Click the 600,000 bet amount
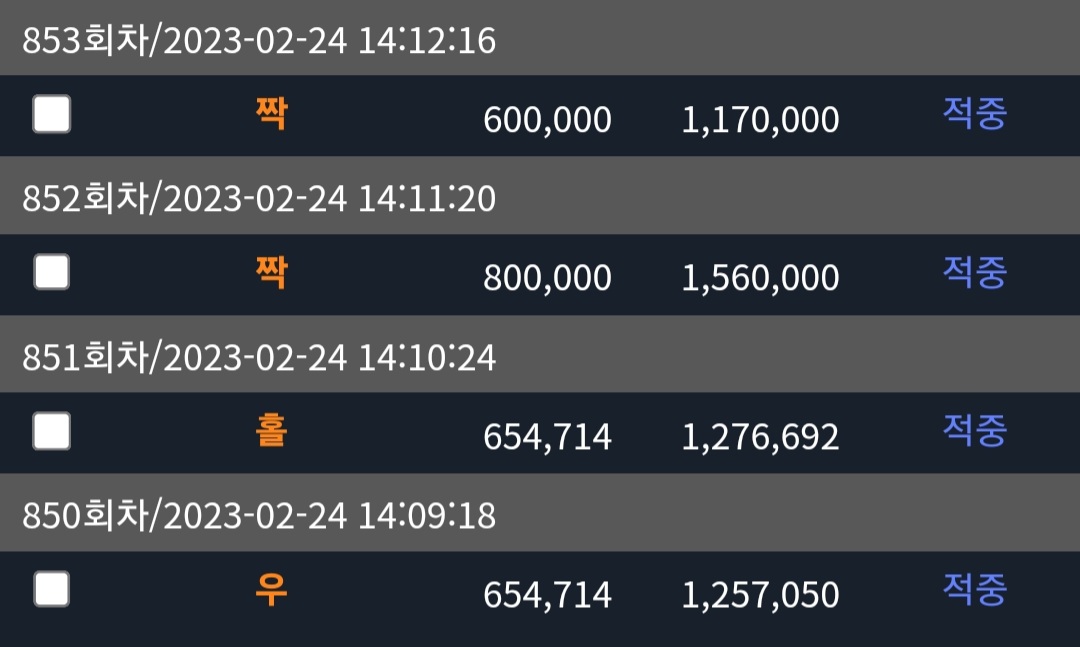This screenshot has height=647, width=1080. click(547, 120)
